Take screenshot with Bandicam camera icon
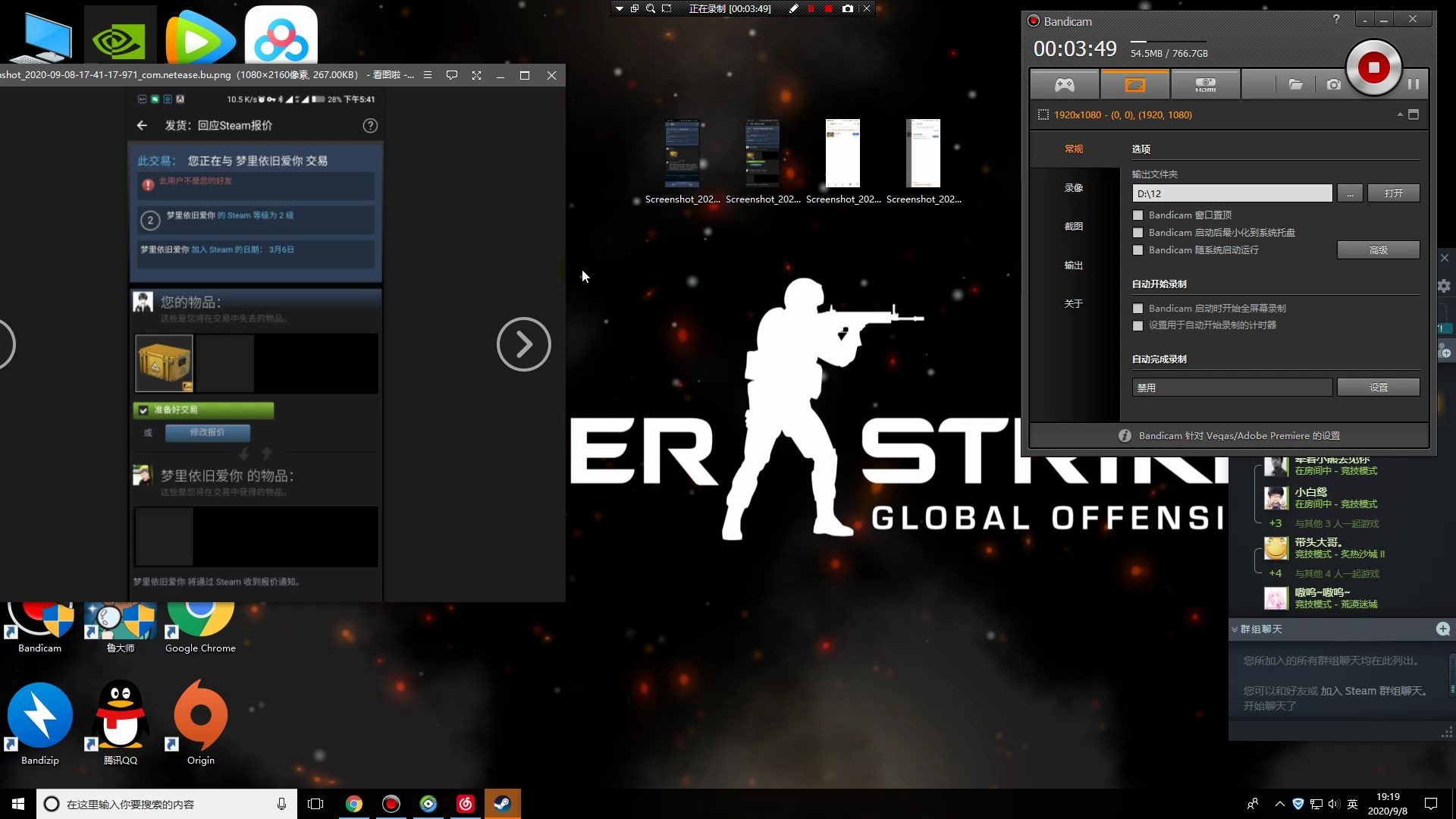Image resolution: width=1456 pixels, height=819 pixels. pyautogui.click(x=1333, y=84)
